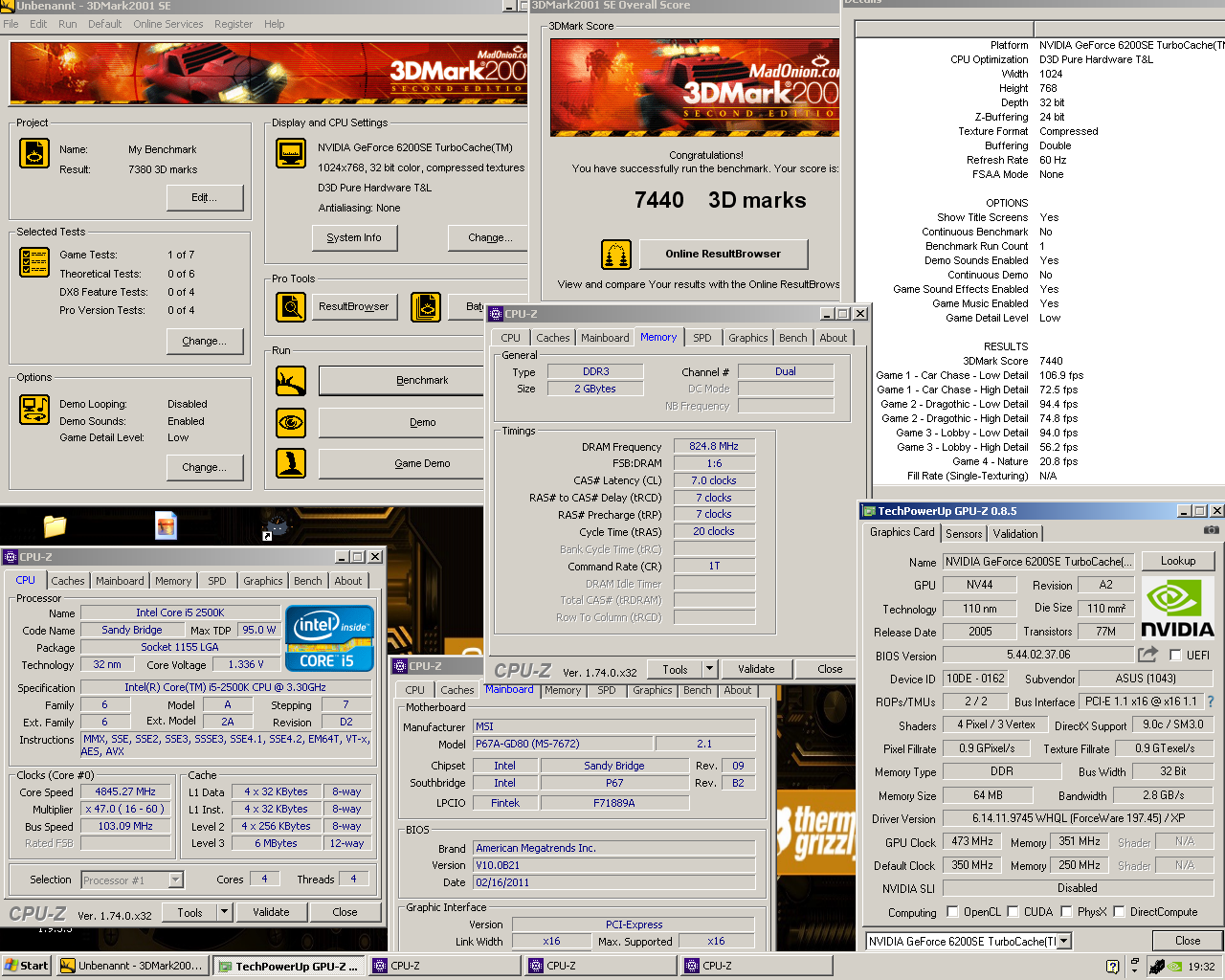
Task: Click the icon beside the Benchmark button
Action: [291, 381]
